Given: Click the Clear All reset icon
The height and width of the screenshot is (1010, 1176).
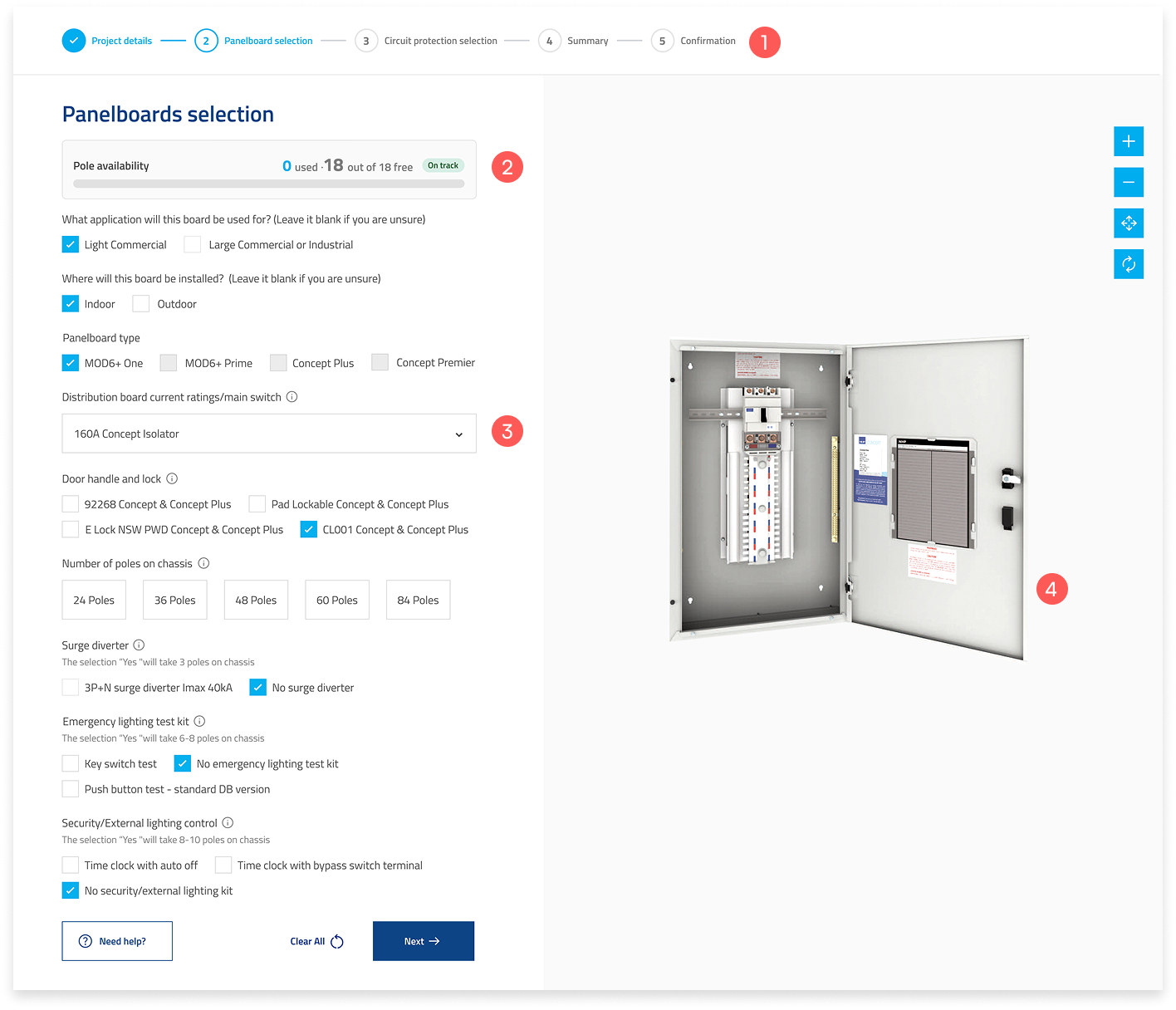Looking at the screenshot, I should pyautogui.click(x=337, y=941).
